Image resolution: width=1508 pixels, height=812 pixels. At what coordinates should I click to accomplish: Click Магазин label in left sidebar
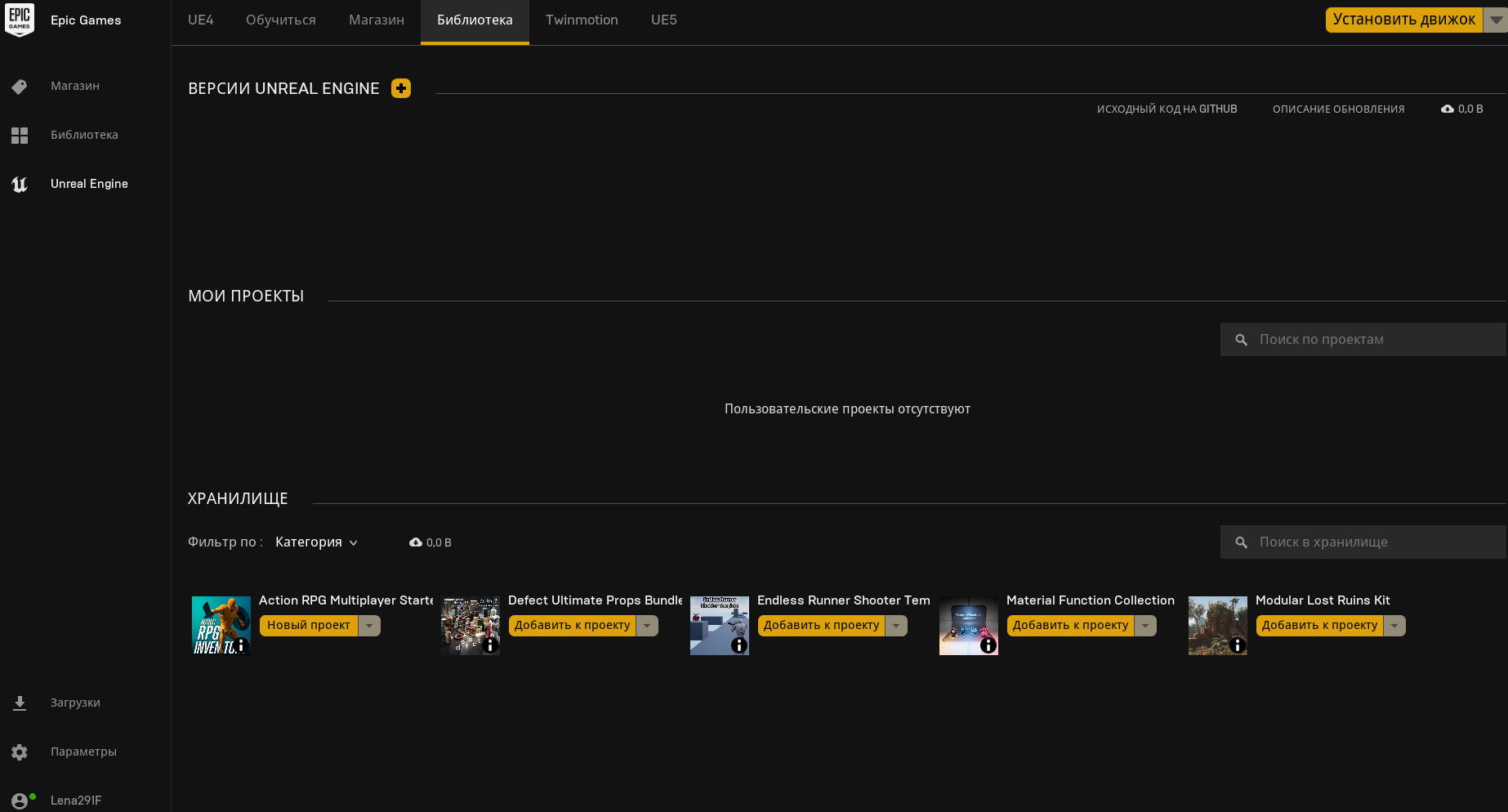[75, 87]
